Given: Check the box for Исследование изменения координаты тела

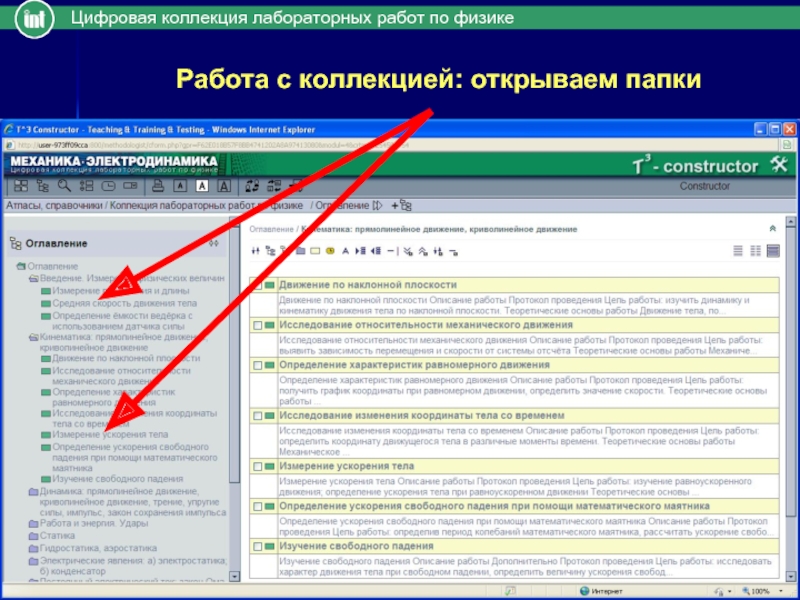Looking at the screenshot, I should click(x=258, y=416).
